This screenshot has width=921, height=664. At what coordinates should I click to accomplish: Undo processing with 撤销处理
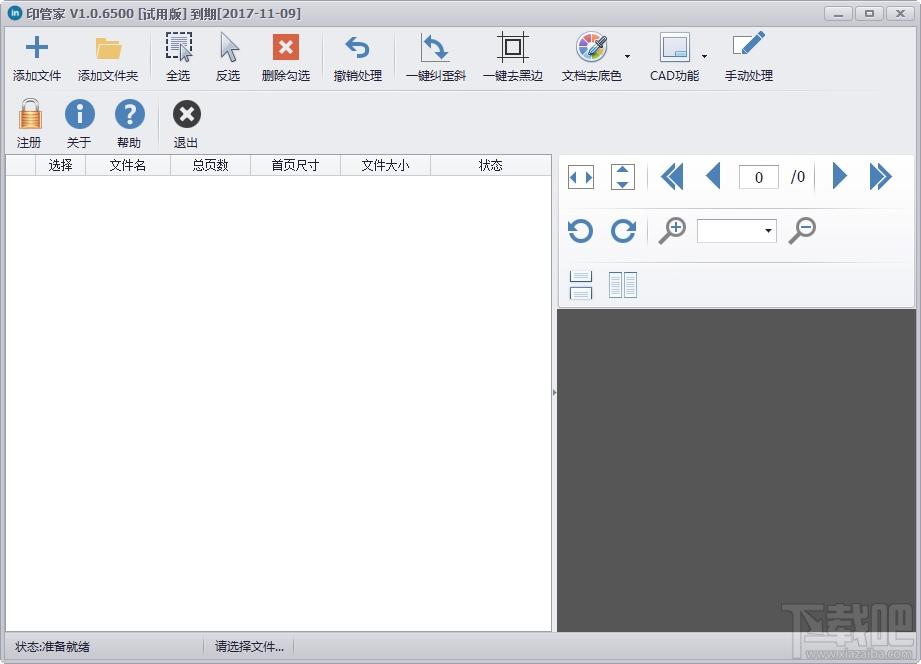click(x=358, y=57)
